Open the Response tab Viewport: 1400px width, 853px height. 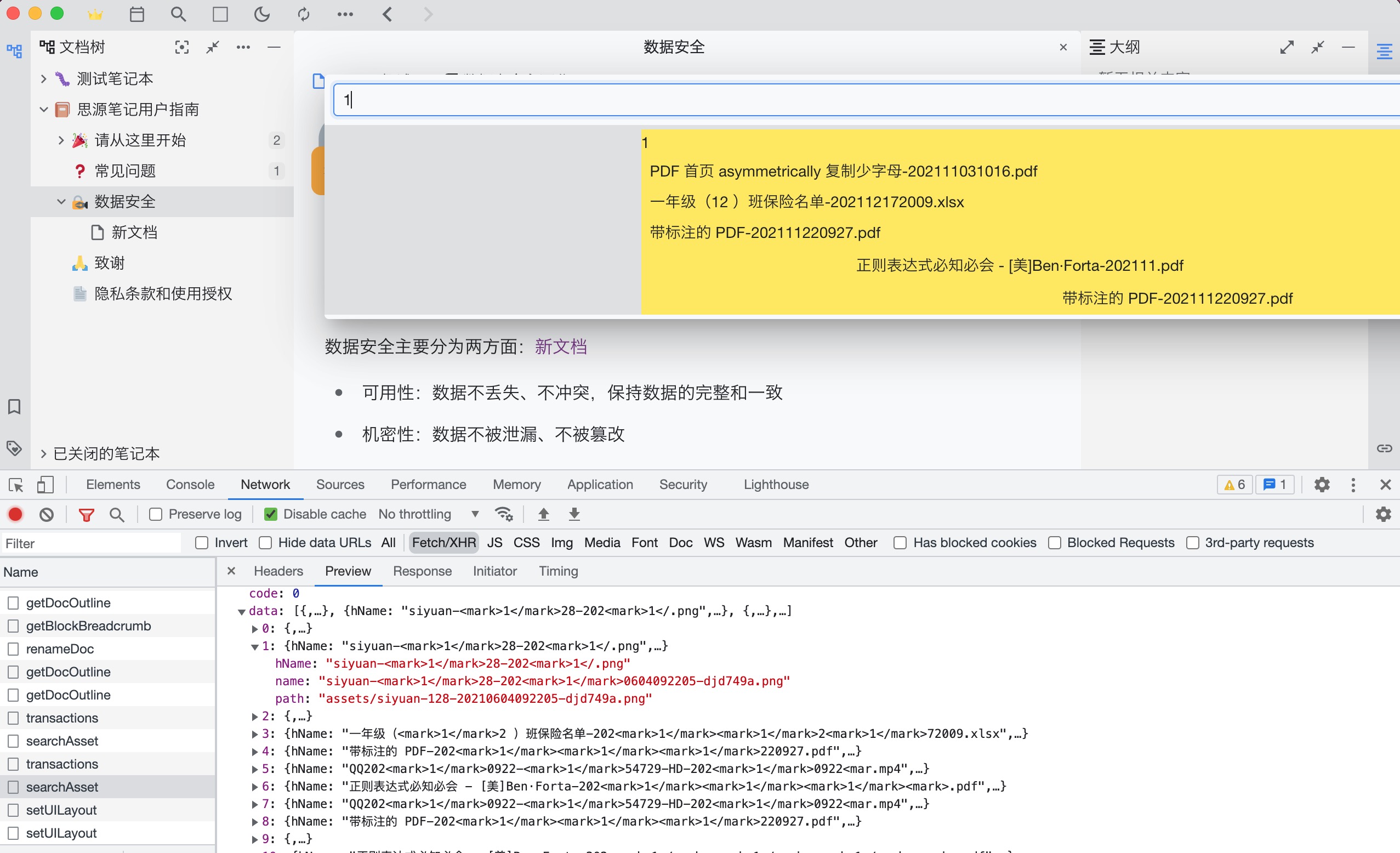pos(422,571)
